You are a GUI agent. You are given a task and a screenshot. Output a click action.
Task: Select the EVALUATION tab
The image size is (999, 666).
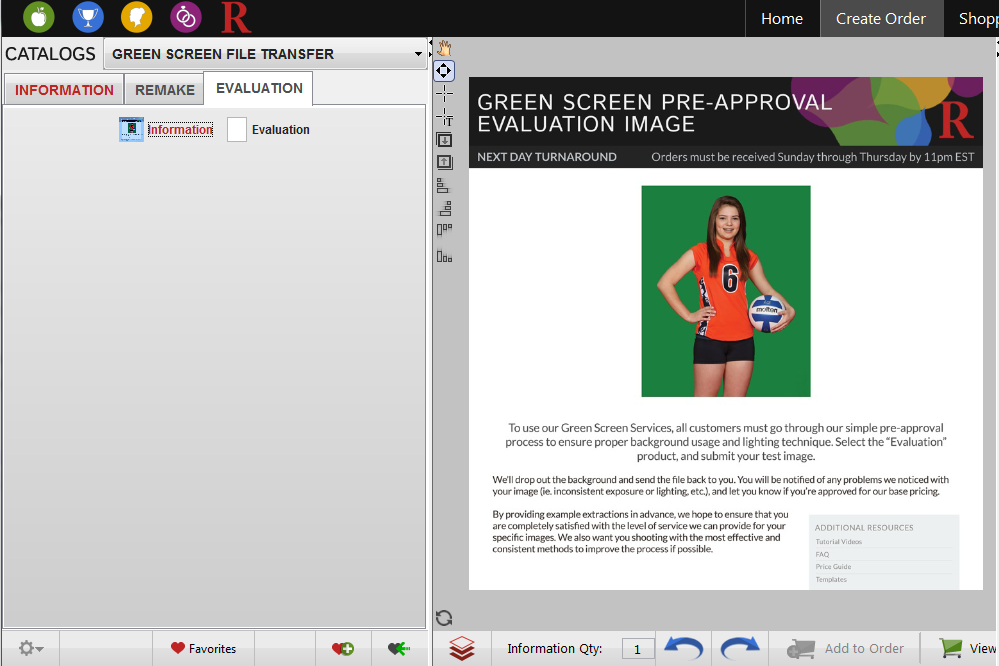[x=259, y=88]
